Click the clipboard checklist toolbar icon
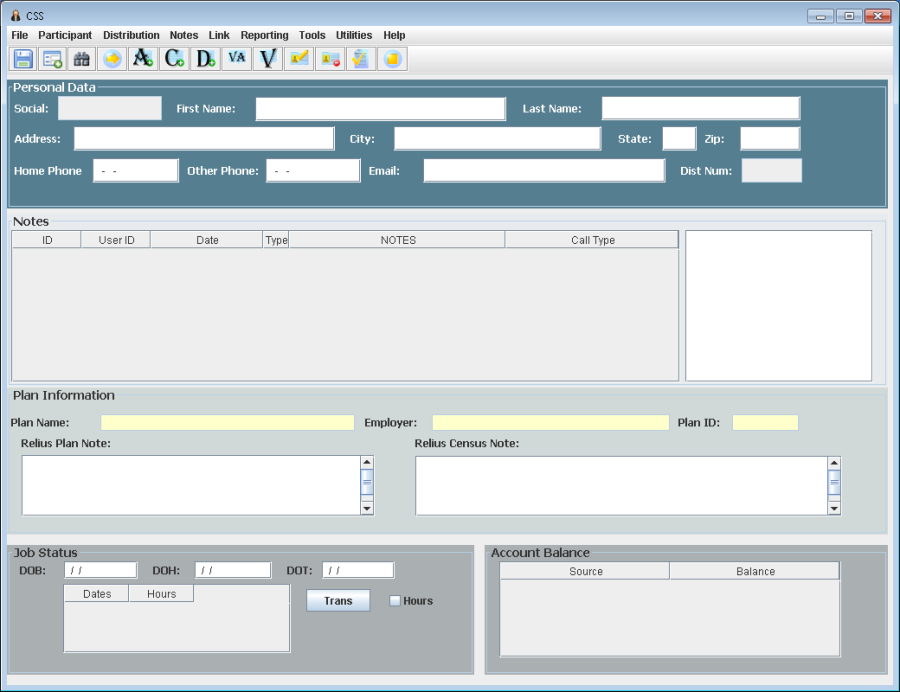This screenshot has width=900, height=692. (x=361, y=59)
